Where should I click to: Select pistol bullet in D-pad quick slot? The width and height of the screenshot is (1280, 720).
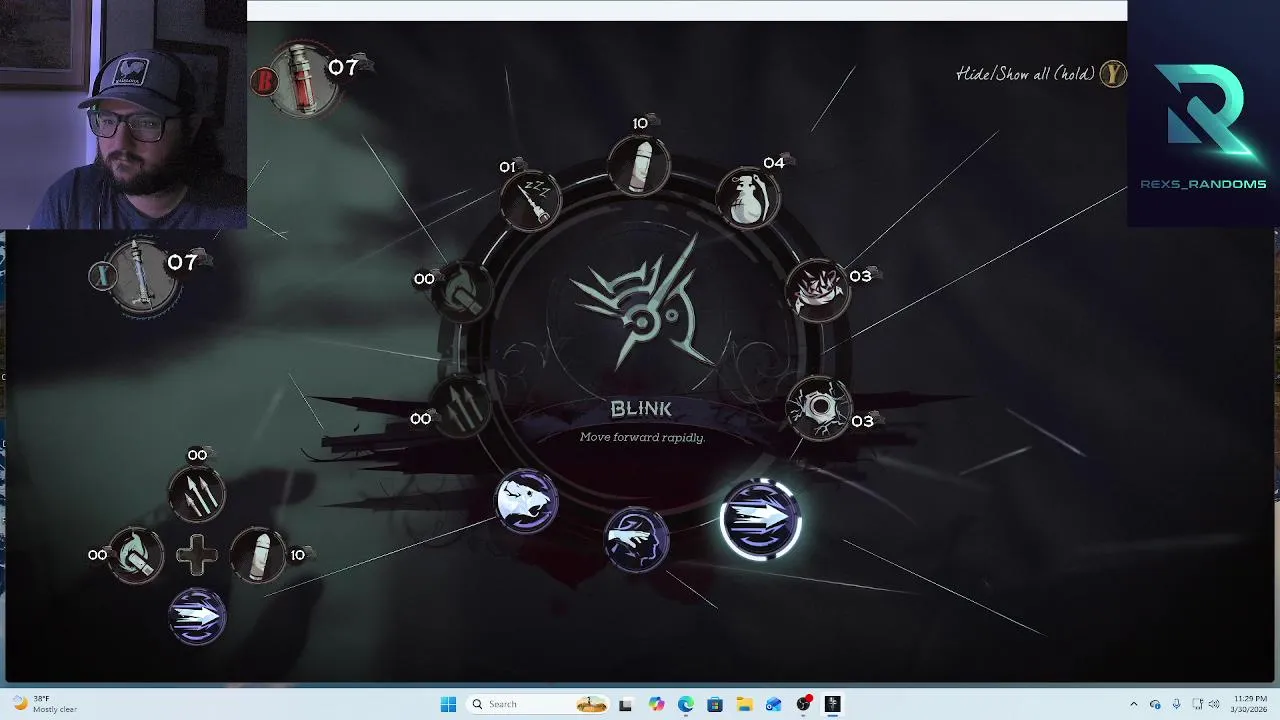(x=258, y=555)
